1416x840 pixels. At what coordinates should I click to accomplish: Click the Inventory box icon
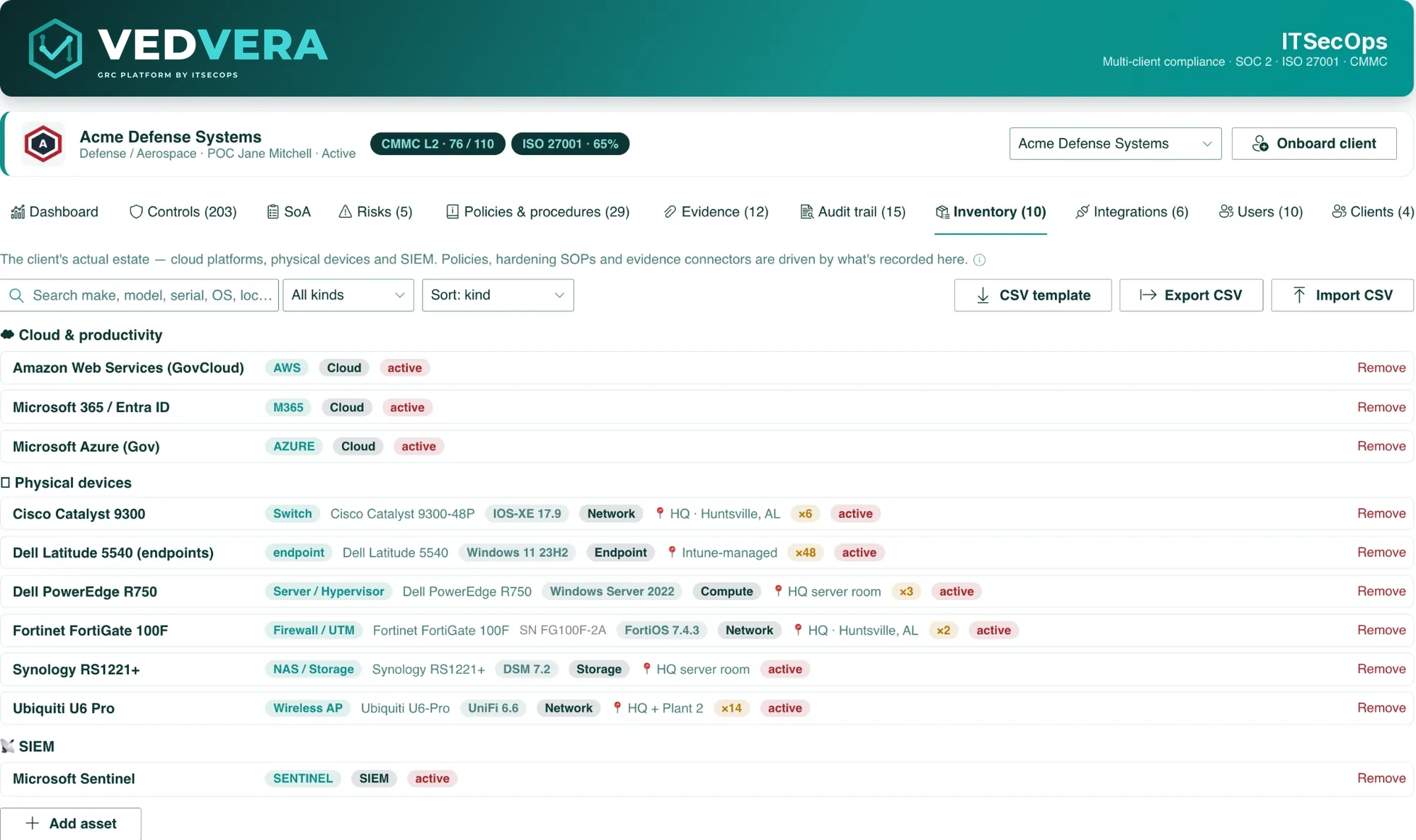[x=942, y=212]
